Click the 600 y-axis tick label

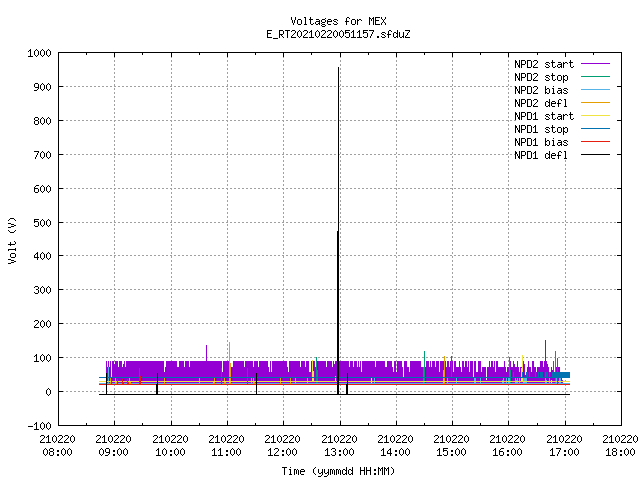click(x=42, y=189)
